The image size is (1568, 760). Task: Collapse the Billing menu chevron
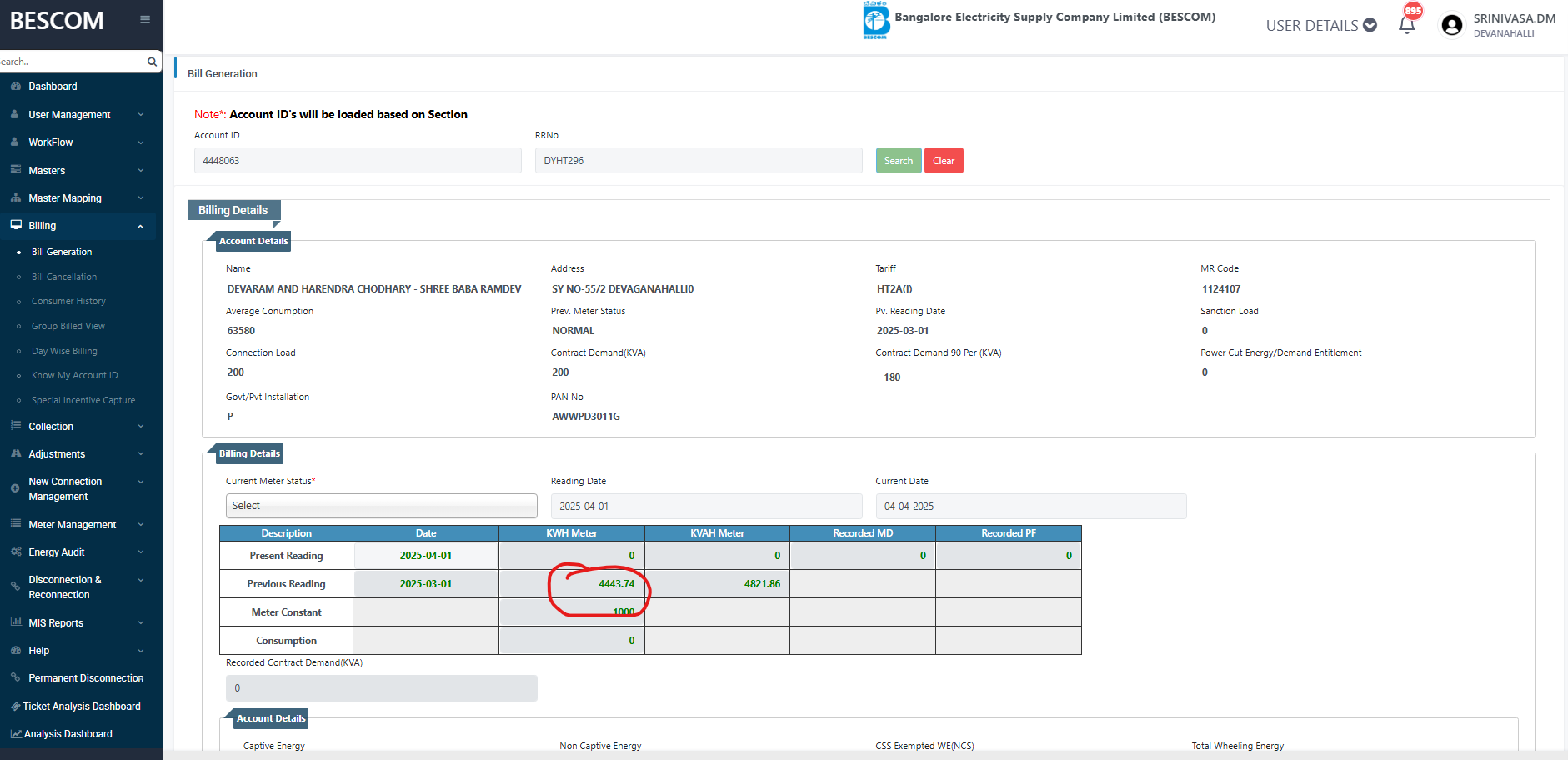(x=141, y=226)
